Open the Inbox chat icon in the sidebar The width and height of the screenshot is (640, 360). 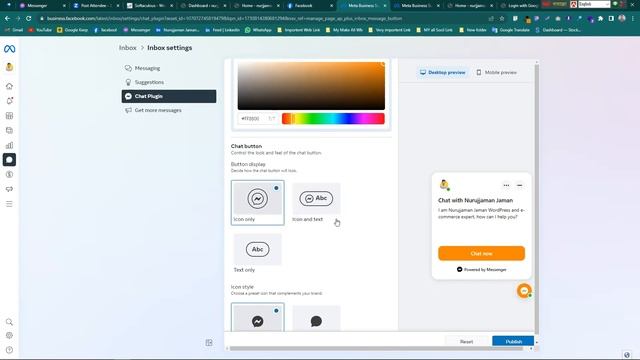9,160
